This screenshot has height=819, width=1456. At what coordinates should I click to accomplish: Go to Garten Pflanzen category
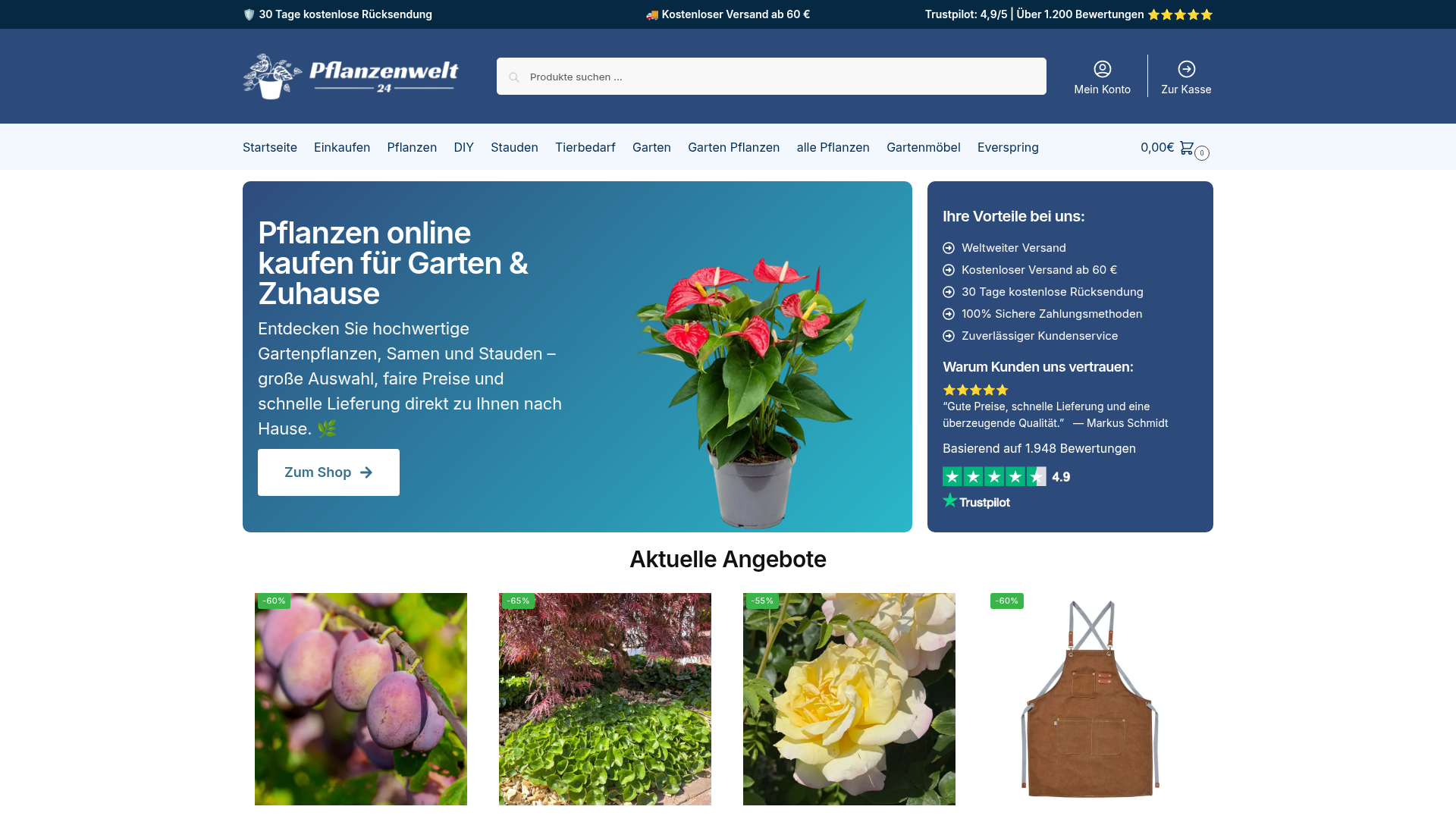coord(733,147)
